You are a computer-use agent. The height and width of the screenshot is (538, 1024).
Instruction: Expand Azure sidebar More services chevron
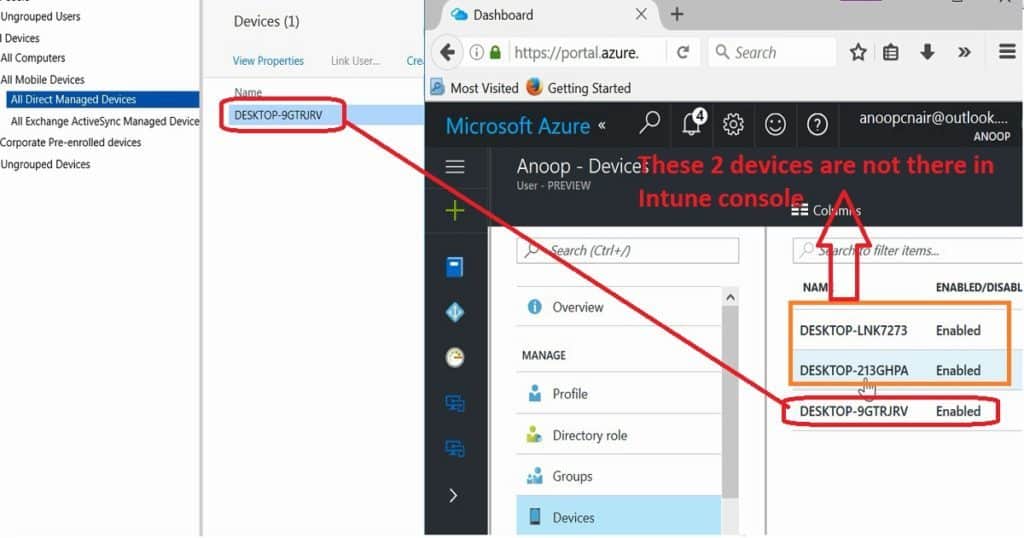(x=454, y=496)
